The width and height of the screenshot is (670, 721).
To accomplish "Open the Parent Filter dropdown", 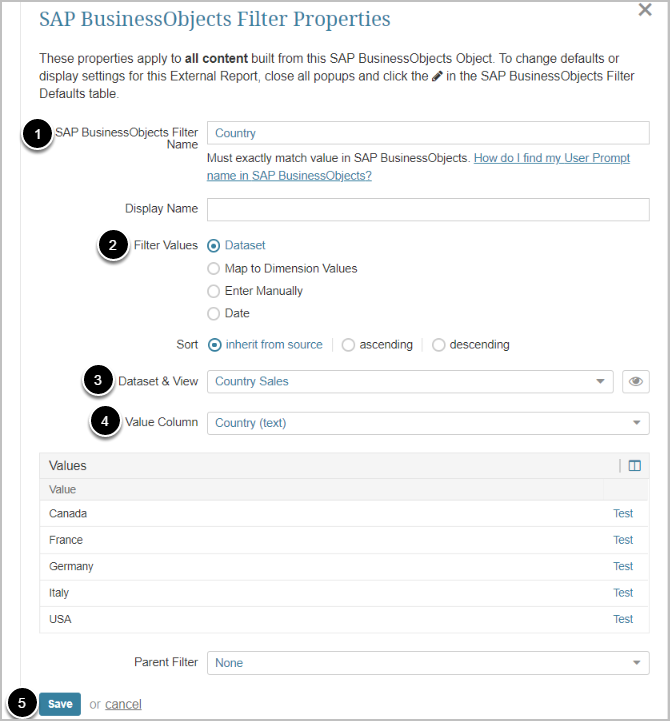I will [x=428, y=663].
